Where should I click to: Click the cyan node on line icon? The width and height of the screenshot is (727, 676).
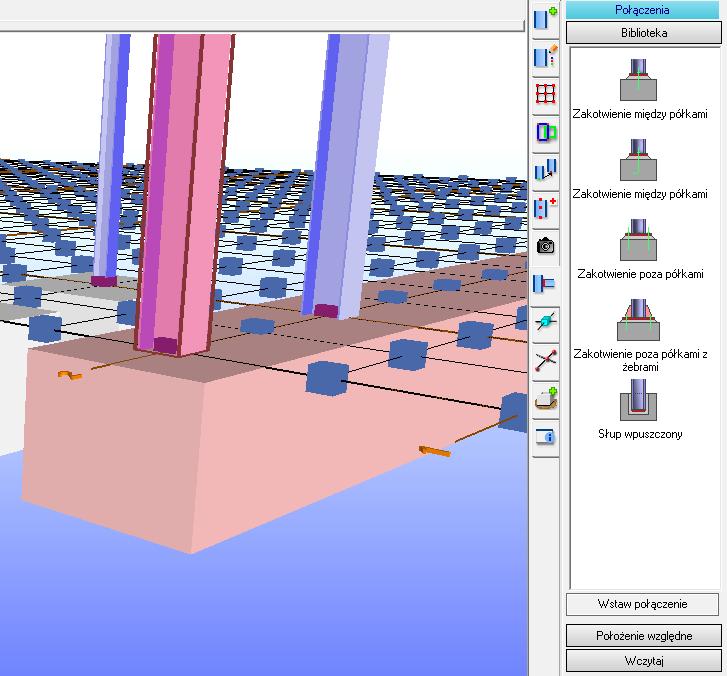[545, 322]
